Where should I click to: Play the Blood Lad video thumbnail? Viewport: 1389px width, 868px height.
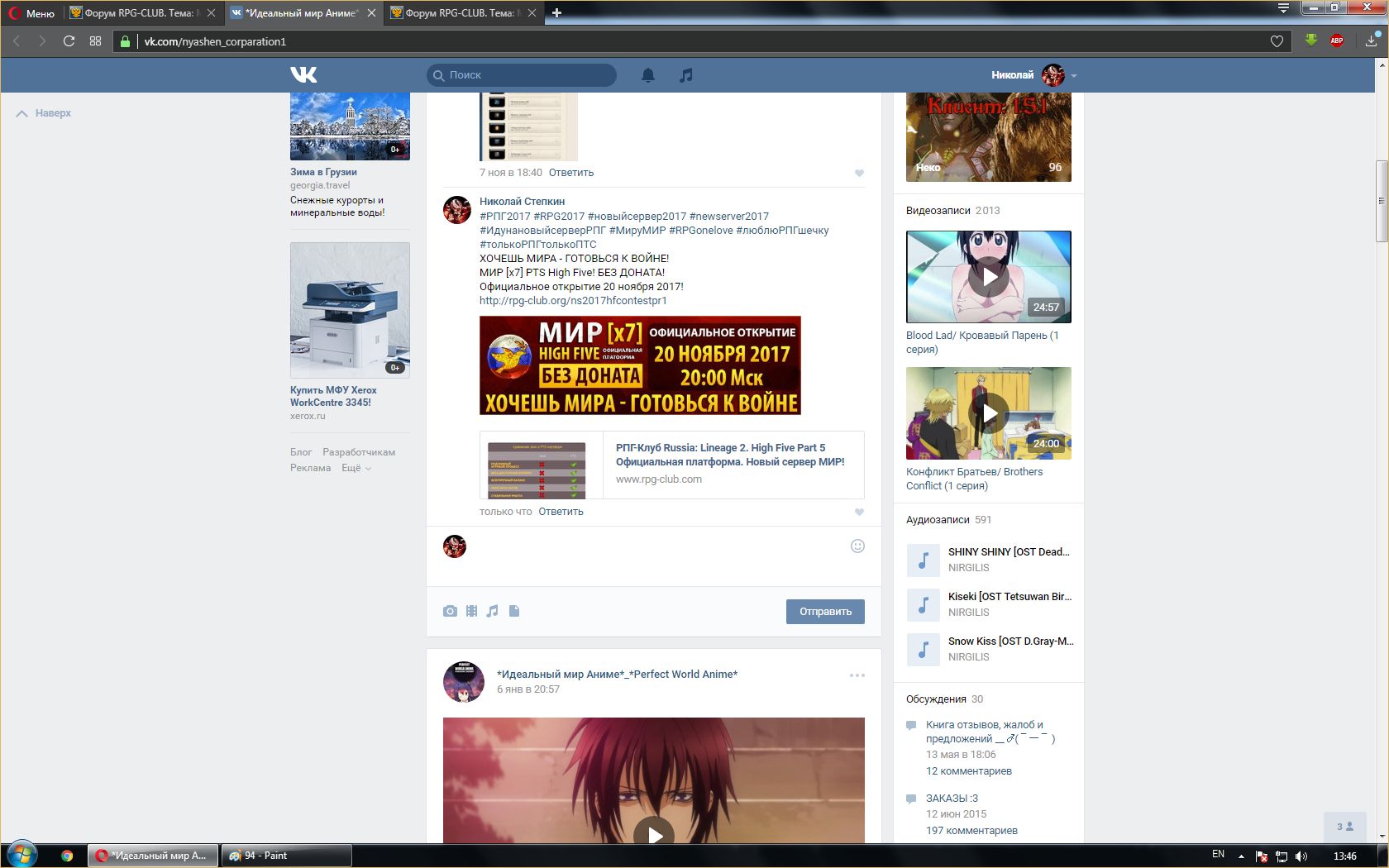[x=989, y=277]
